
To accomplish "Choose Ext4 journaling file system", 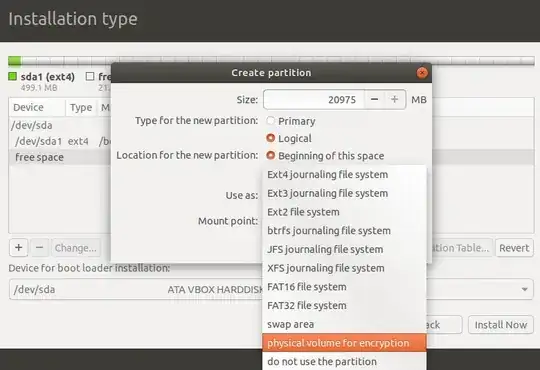I will coord(344,175).
